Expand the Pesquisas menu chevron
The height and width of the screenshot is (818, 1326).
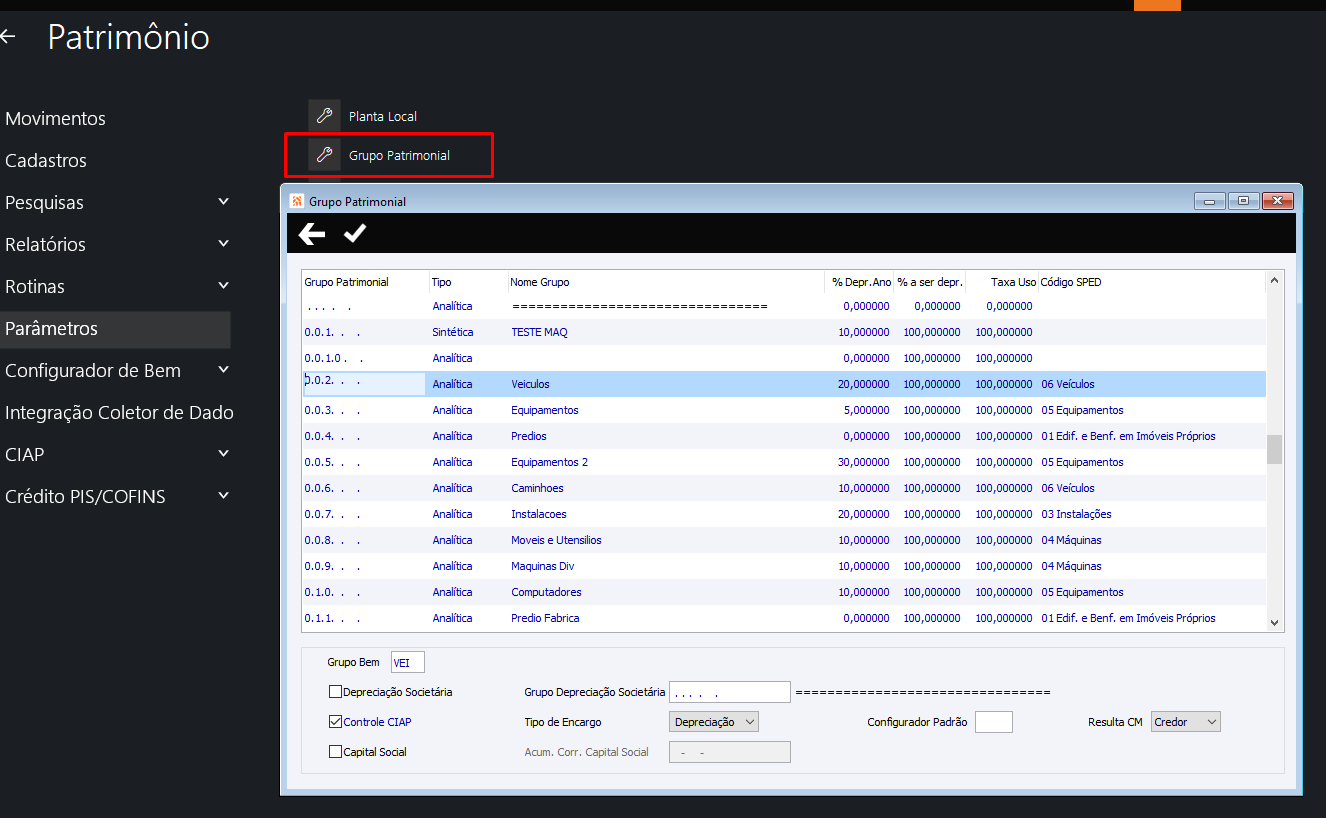[223, 202]
